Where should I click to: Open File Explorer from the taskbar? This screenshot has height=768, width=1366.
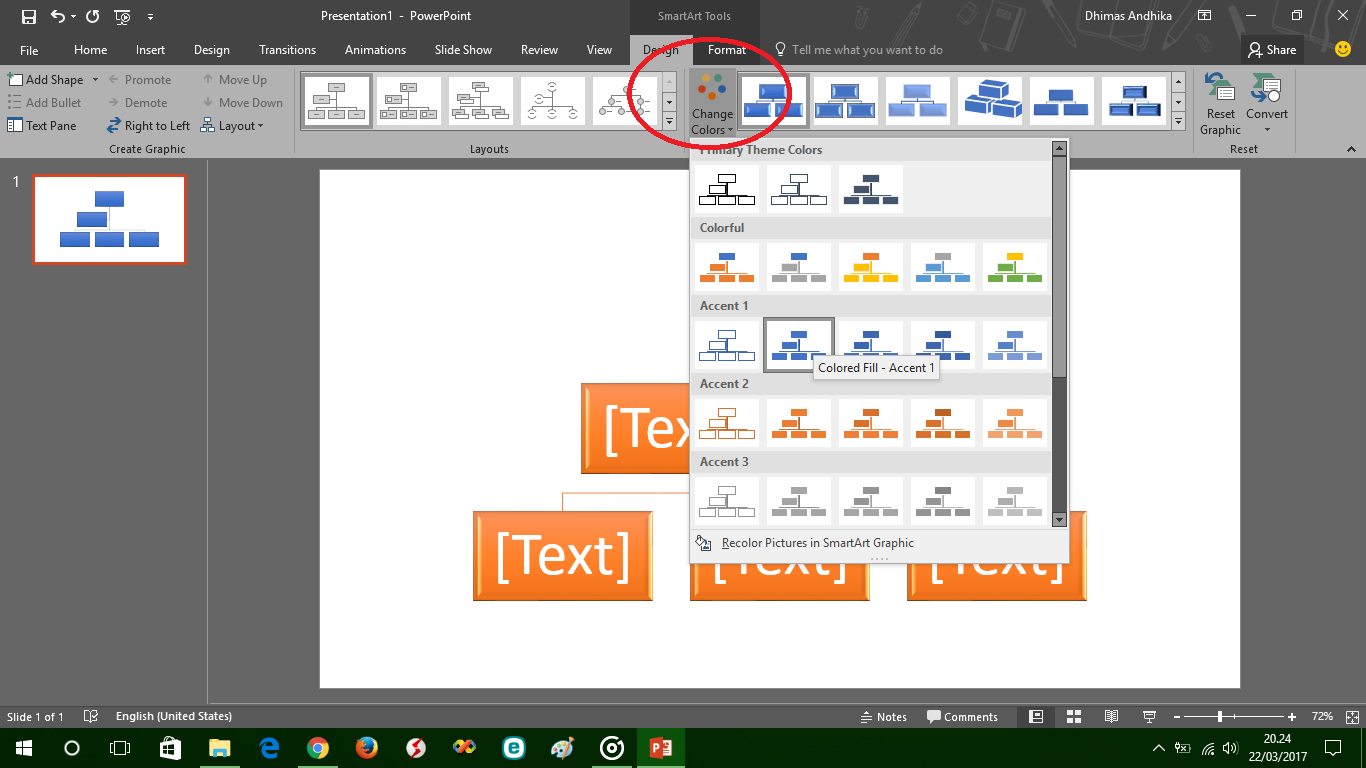pyautogui.click(x=219, y=748)
